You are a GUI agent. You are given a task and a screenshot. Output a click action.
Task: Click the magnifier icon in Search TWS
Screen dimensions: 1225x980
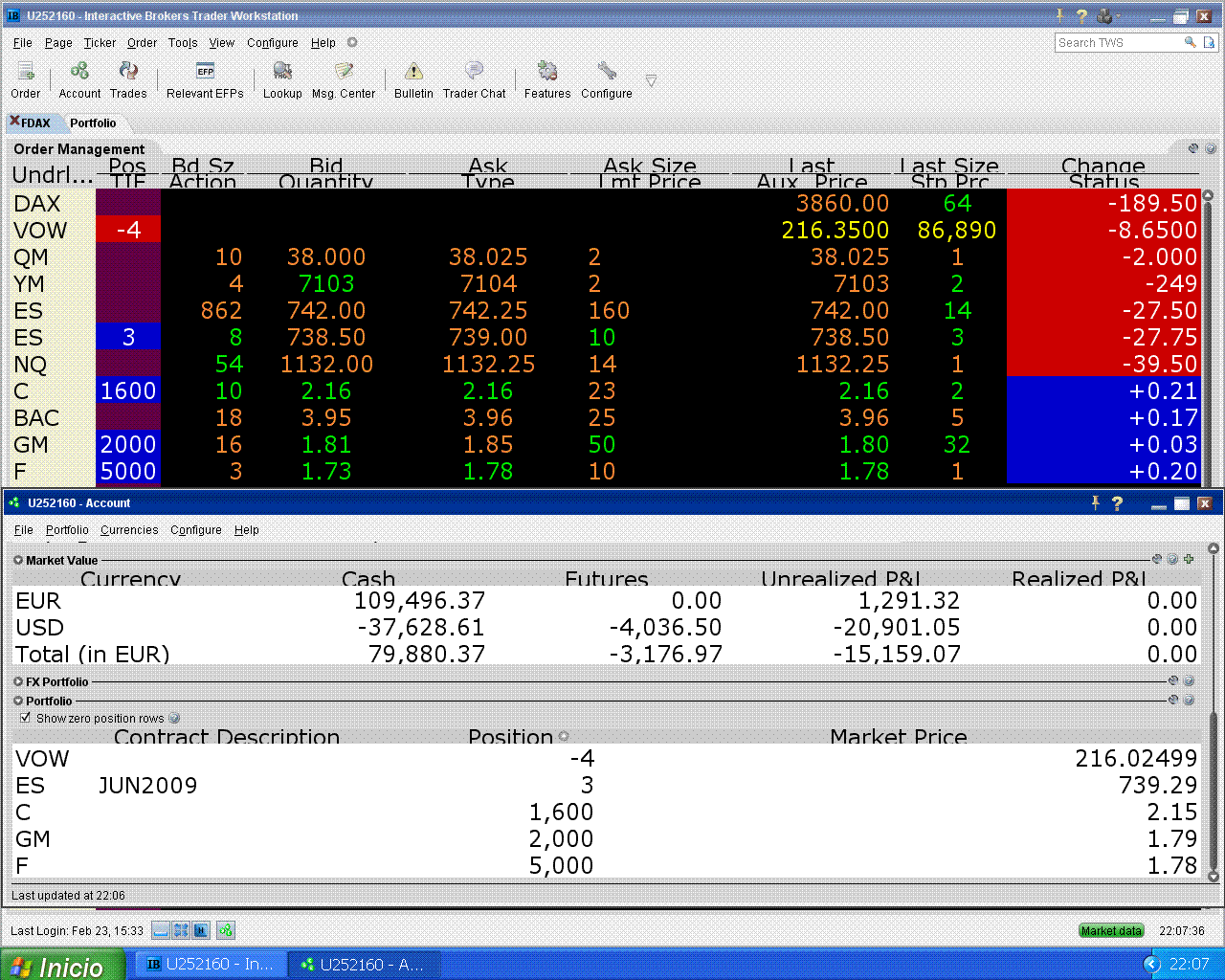(x=1191, y=42)
